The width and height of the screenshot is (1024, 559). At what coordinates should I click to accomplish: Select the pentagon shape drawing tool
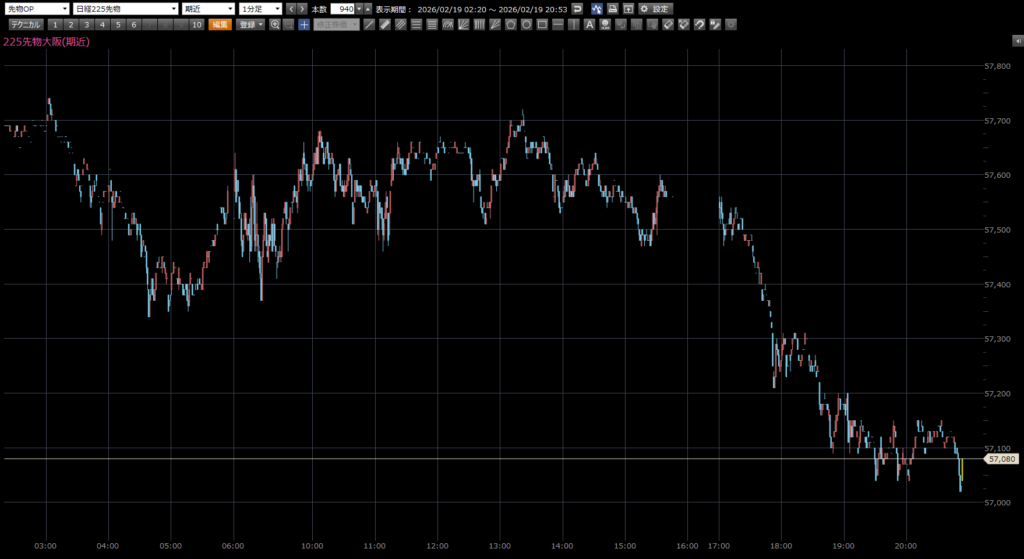(510, 24)
